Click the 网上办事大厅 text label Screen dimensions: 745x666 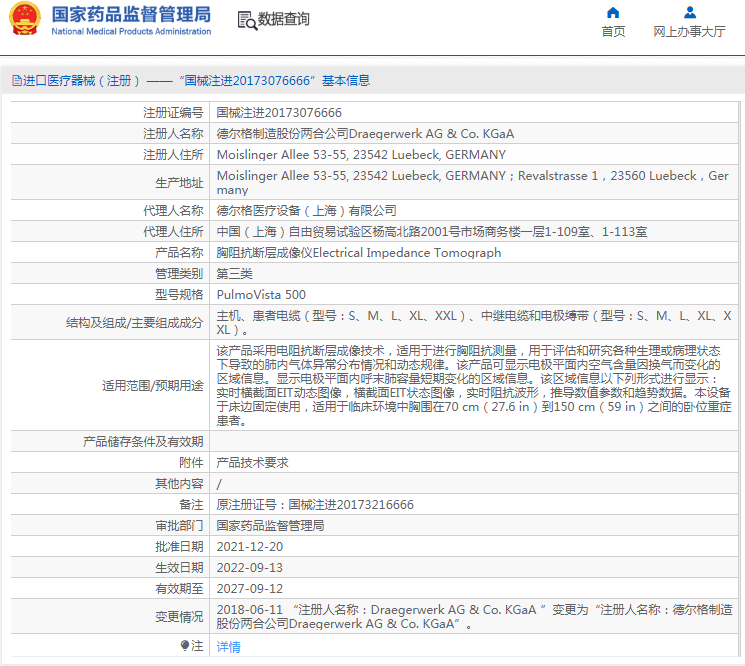tap(689, 32)
